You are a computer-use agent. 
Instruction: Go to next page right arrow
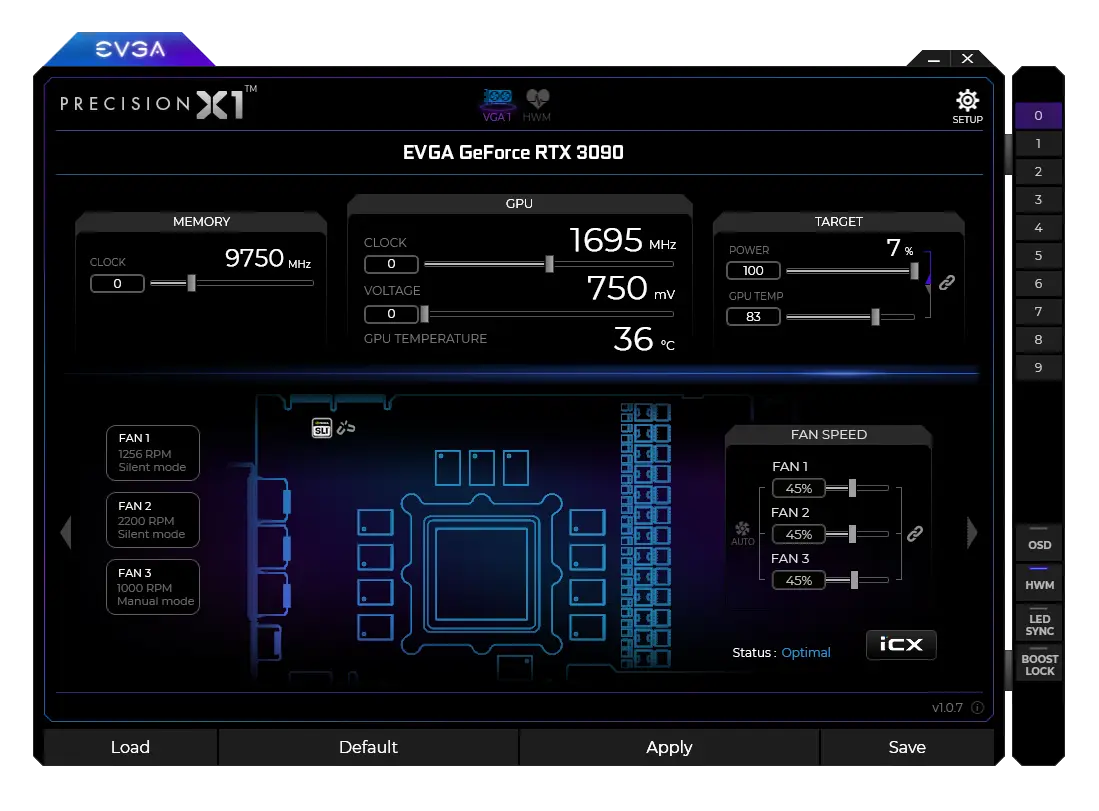(971, 532)
